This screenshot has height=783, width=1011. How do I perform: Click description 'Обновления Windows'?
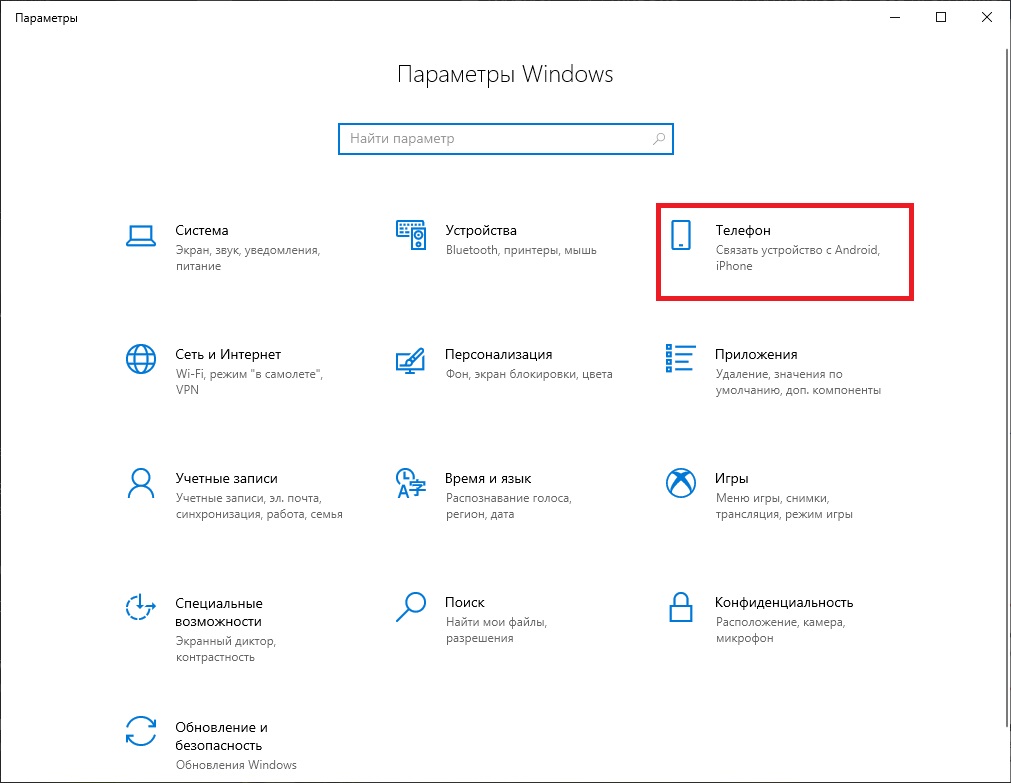(x=236, y=765)
